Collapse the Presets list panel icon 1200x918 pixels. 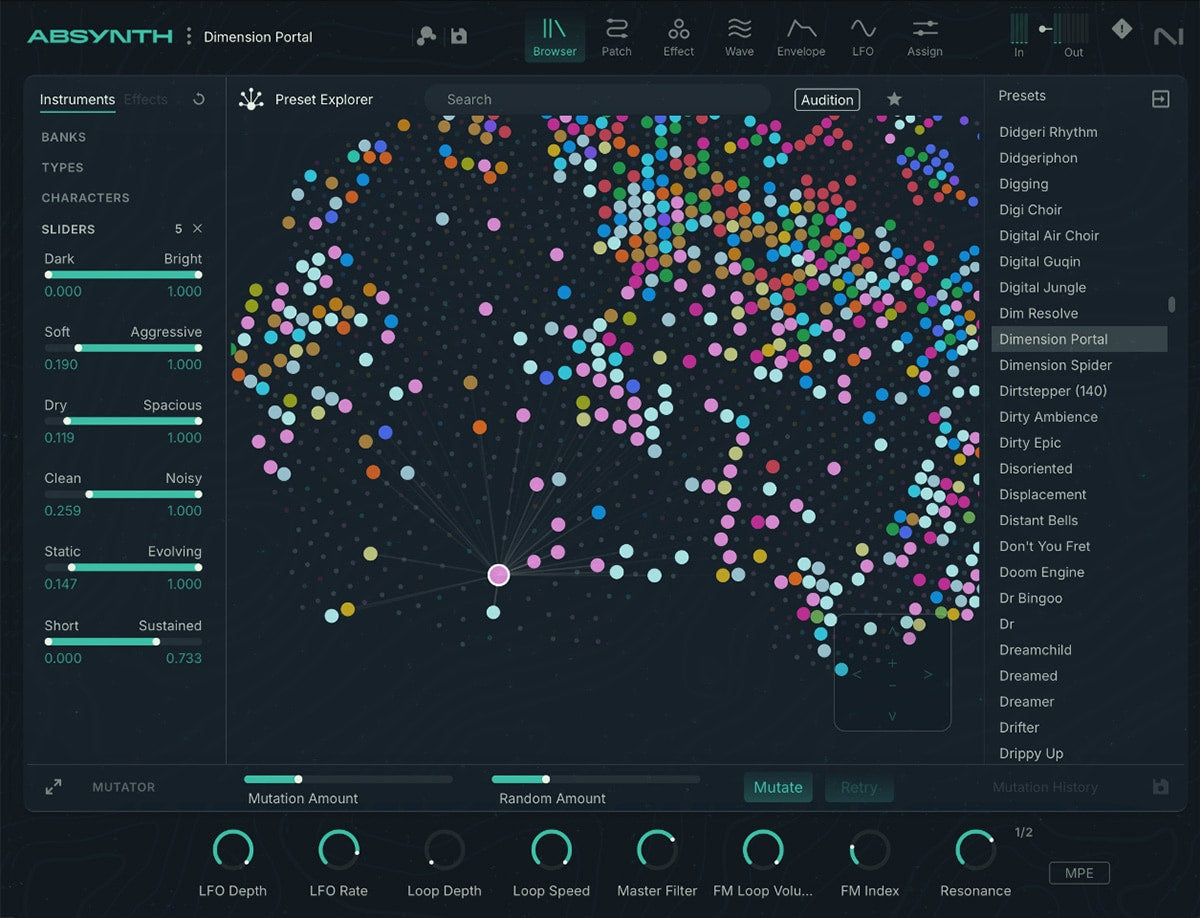pos(1160,98)
